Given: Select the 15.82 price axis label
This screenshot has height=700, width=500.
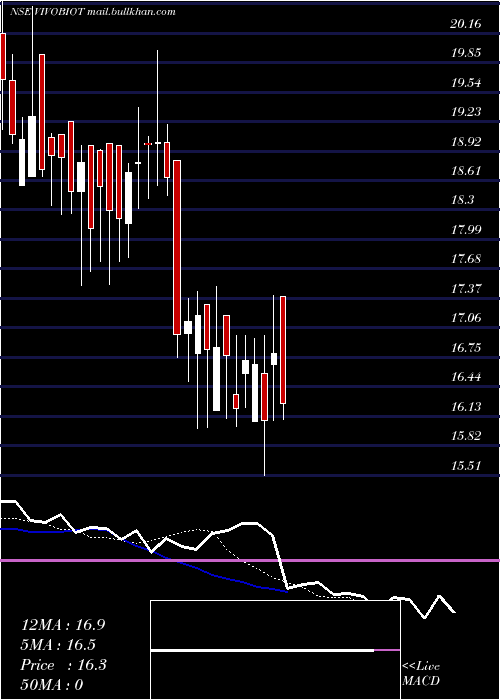Looking at the screenshot, I should point(466,436).
